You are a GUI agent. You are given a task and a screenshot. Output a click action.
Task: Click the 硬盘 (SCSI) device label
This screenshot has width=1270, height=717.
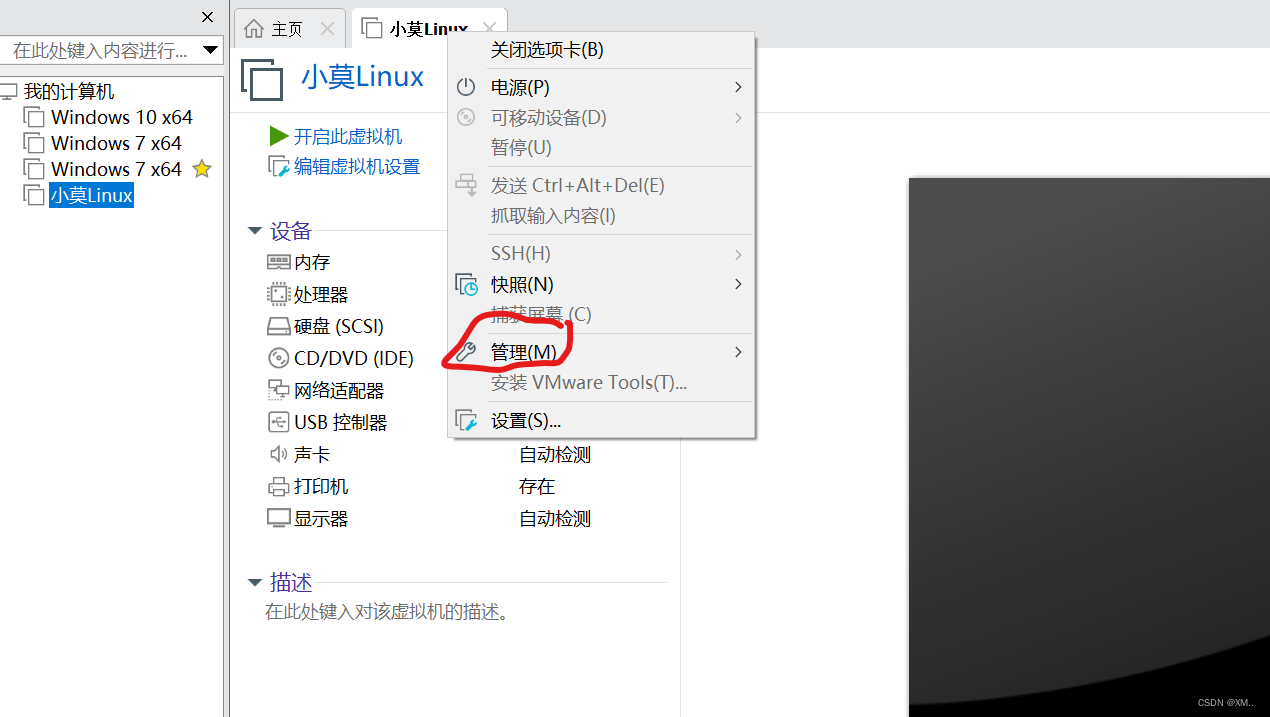click(x=339, y=327)
